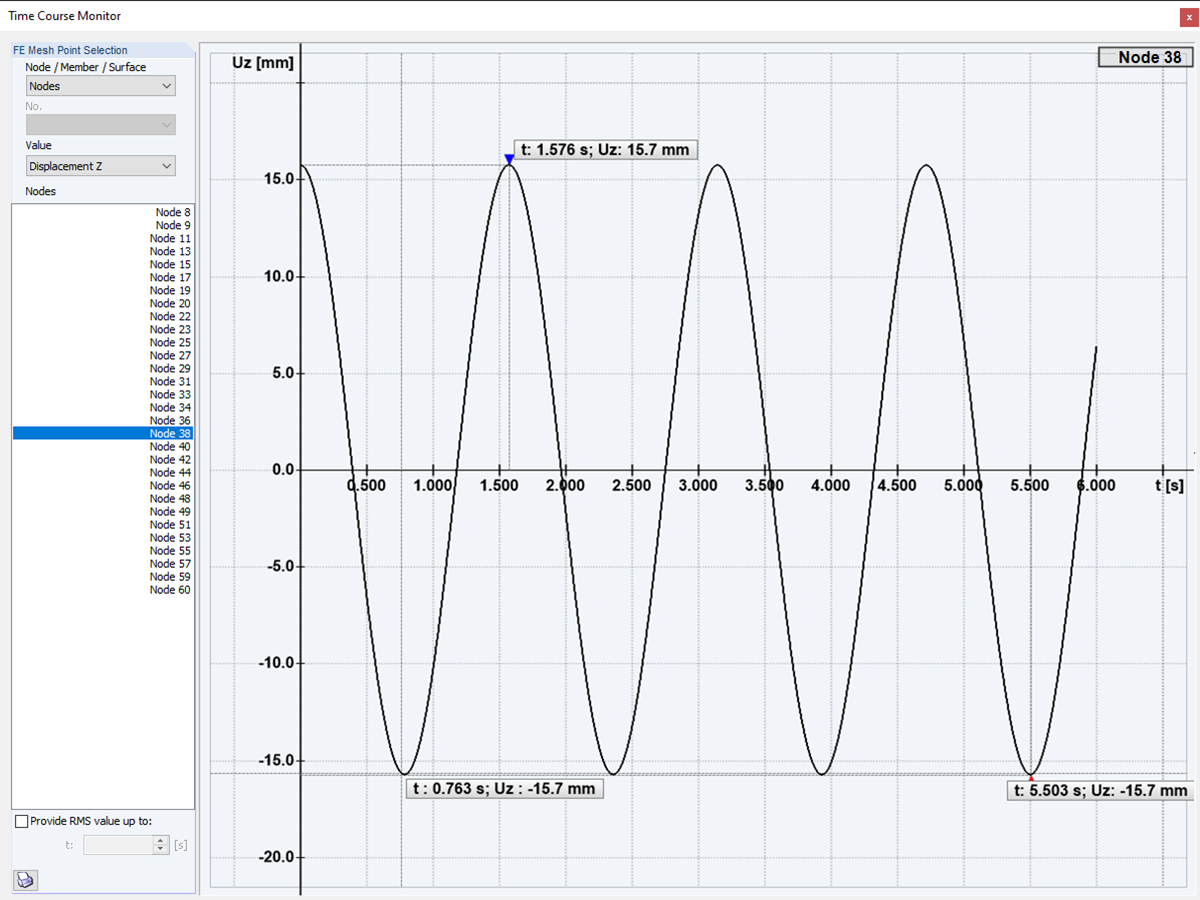The image size is (1200, 900).
Task: Close the Time Course Monitor window
Action: pyautogui.click(x=1186, y=17)
